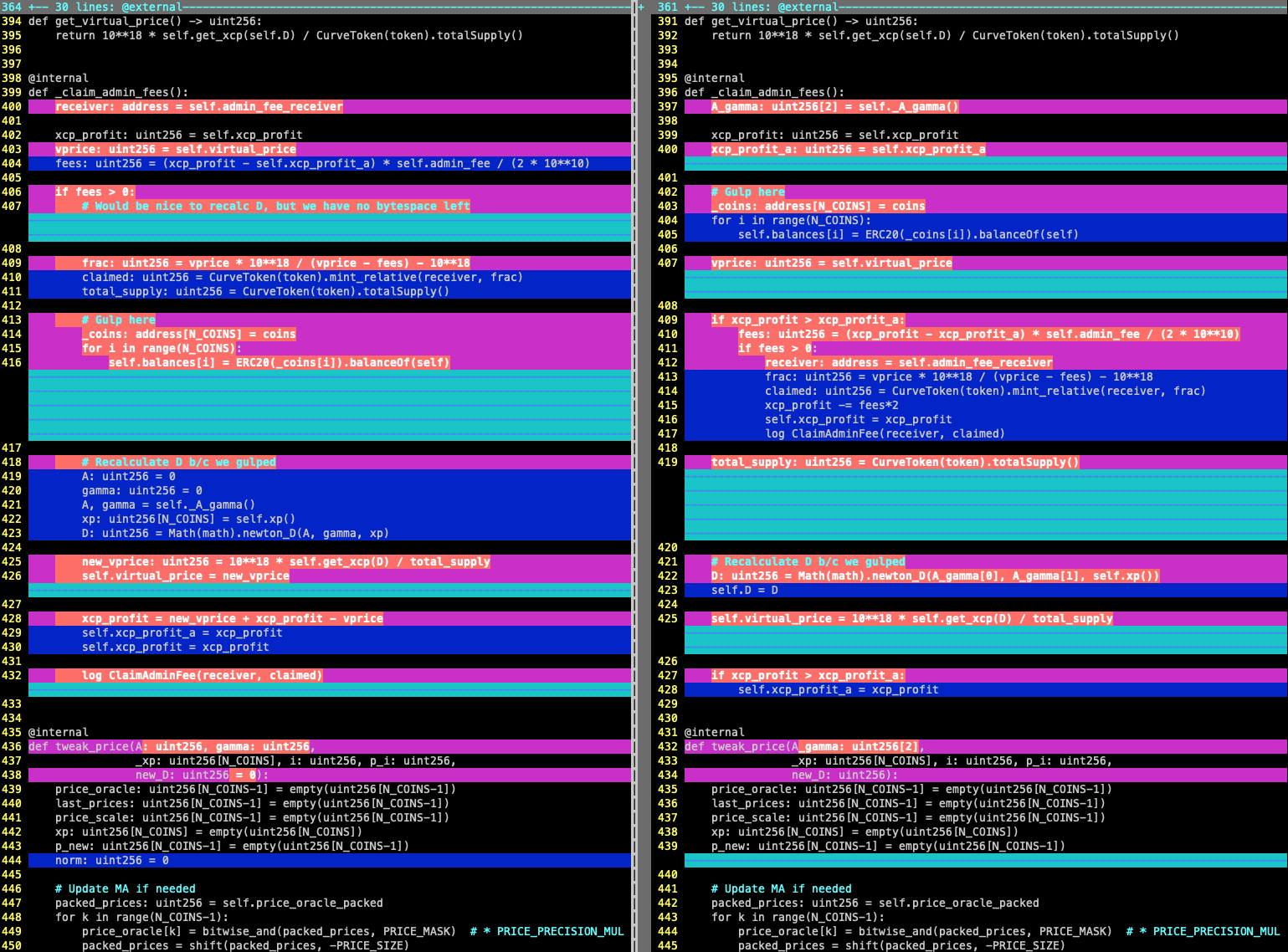Click left pane 'def get_virtual_price() -> uint256:'
The height and width of the screenshot is (952, 1288).
click(x=146, y=21)
